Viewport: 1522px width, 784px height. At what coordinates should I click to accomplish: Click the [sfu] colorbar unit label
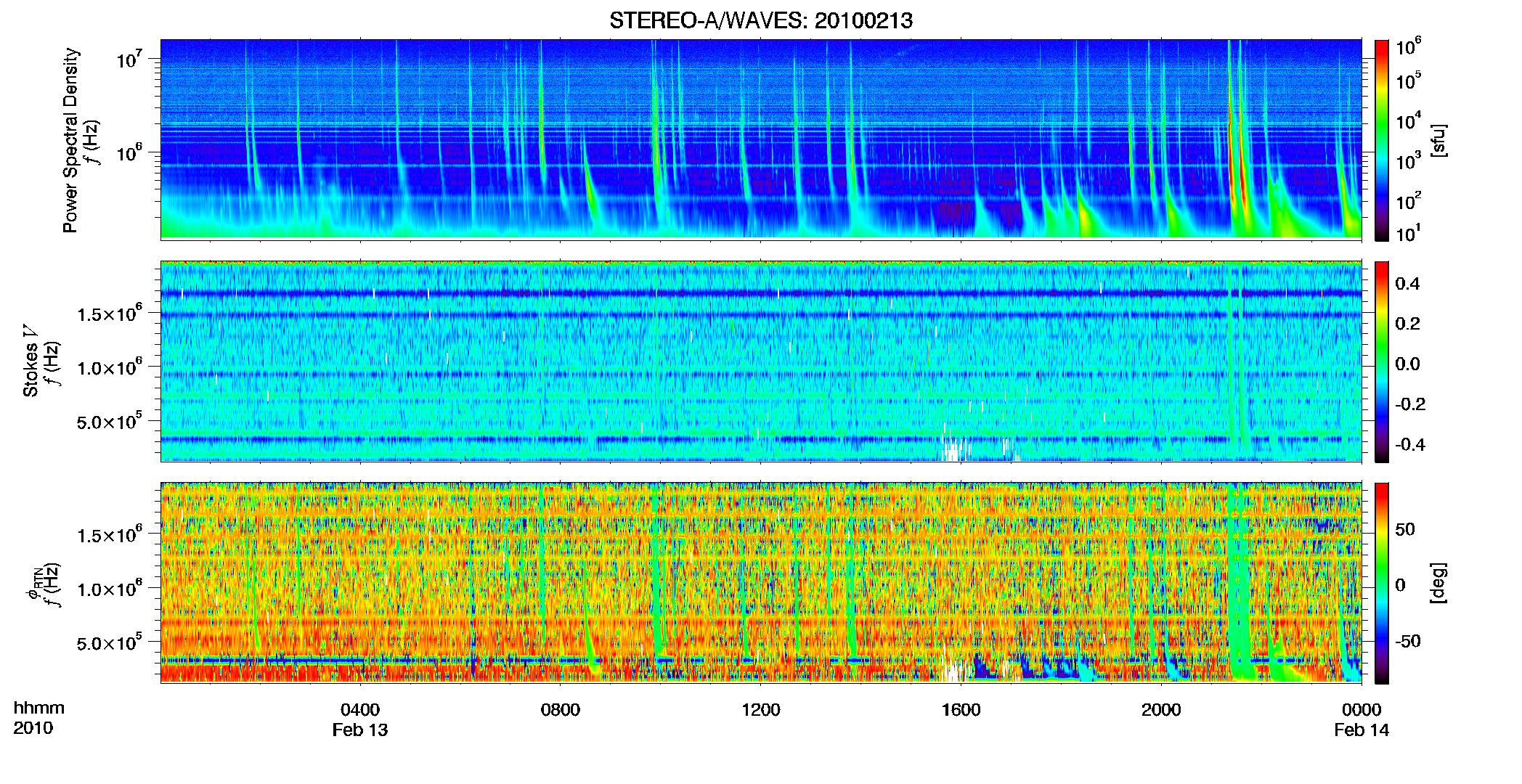tap(1438, 140)
